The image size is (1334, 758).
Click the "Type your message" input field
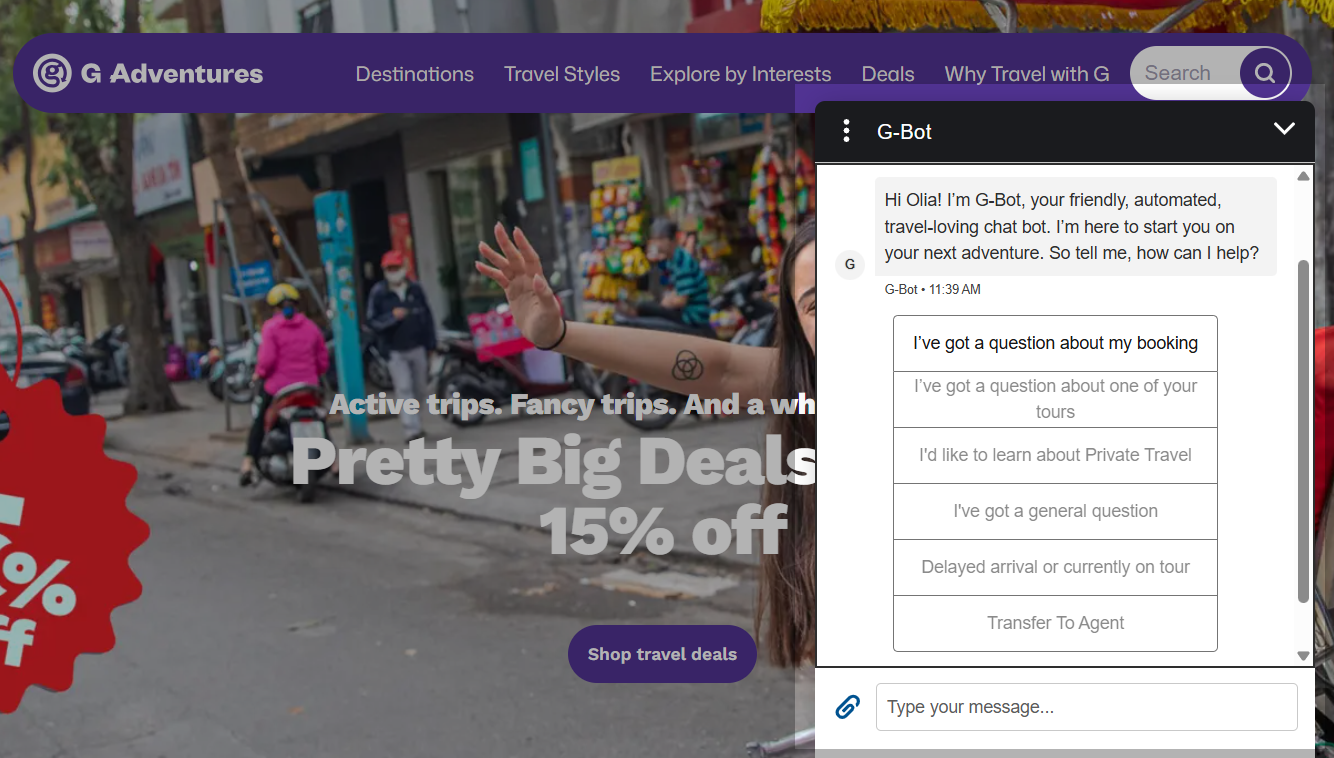click(x=1086, y=706)
